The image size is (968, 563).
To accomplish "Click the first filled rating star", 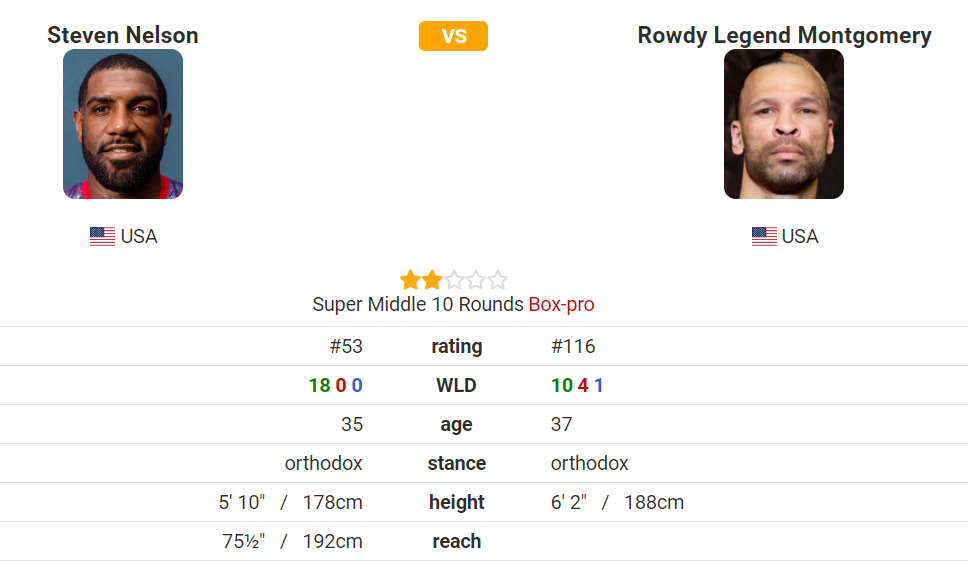I will click(x=410, y=280).
